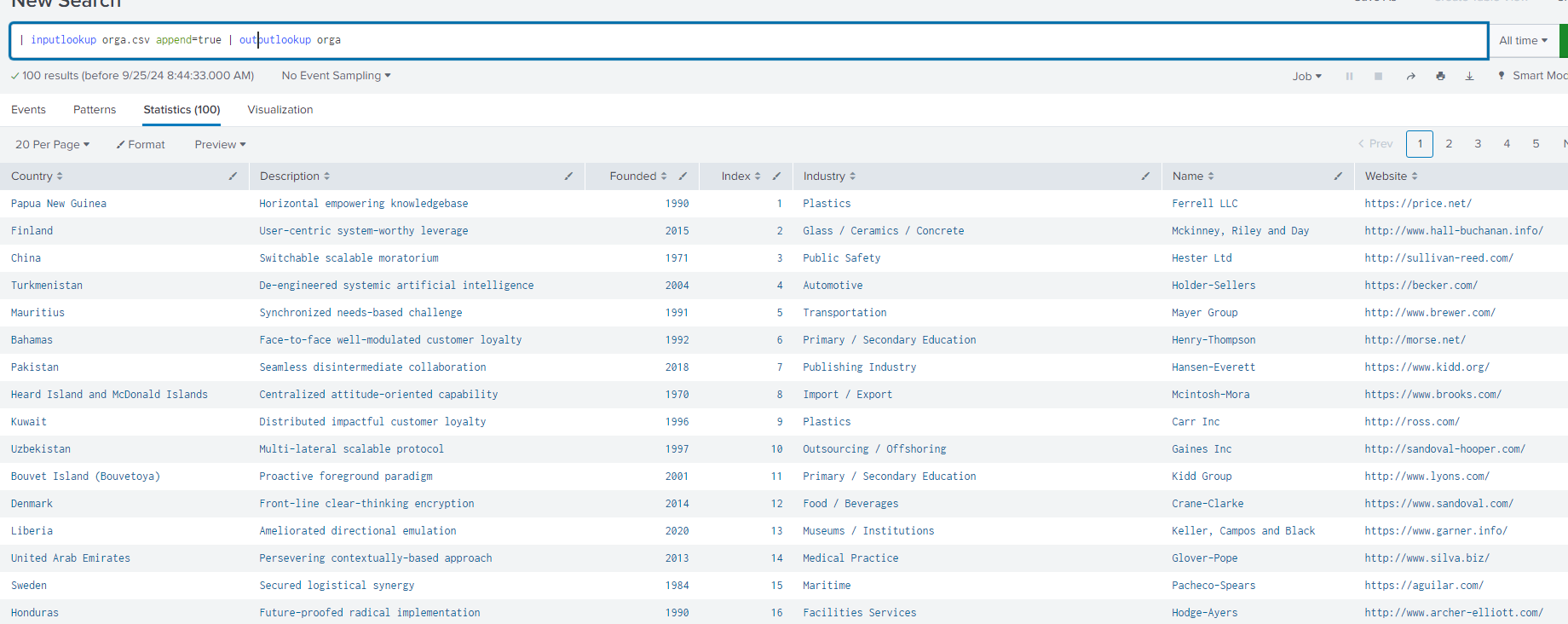The width and height of the screenshot is (1568, 624).
Task: Switch to the Visualization tab
Action: 280,110
